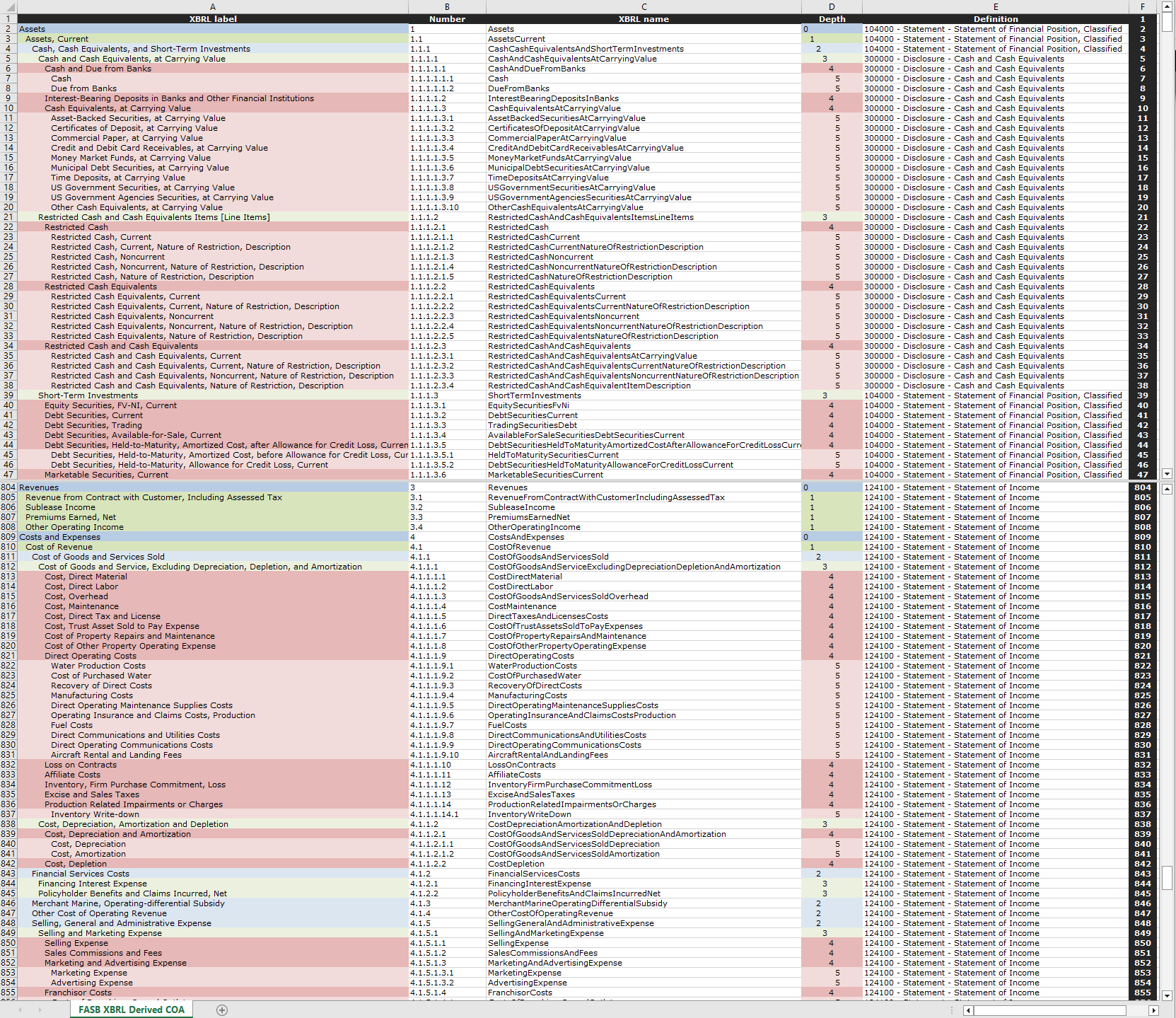Viewport: 1176px width, 1018px height.
Task: Select cell 'CostOfPurchasedWater'
Action: 644,676
